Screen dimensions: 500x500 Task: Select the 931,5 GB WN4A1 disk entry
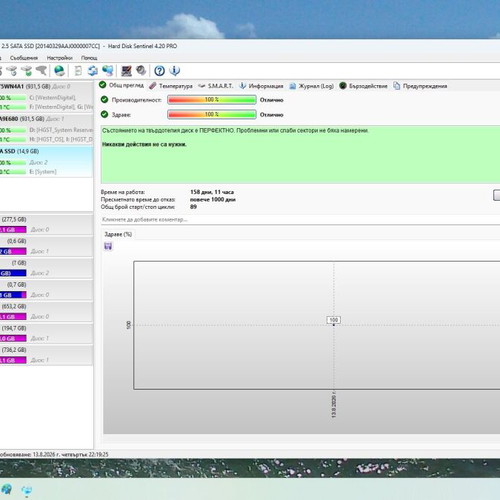(x=46, y=97)
